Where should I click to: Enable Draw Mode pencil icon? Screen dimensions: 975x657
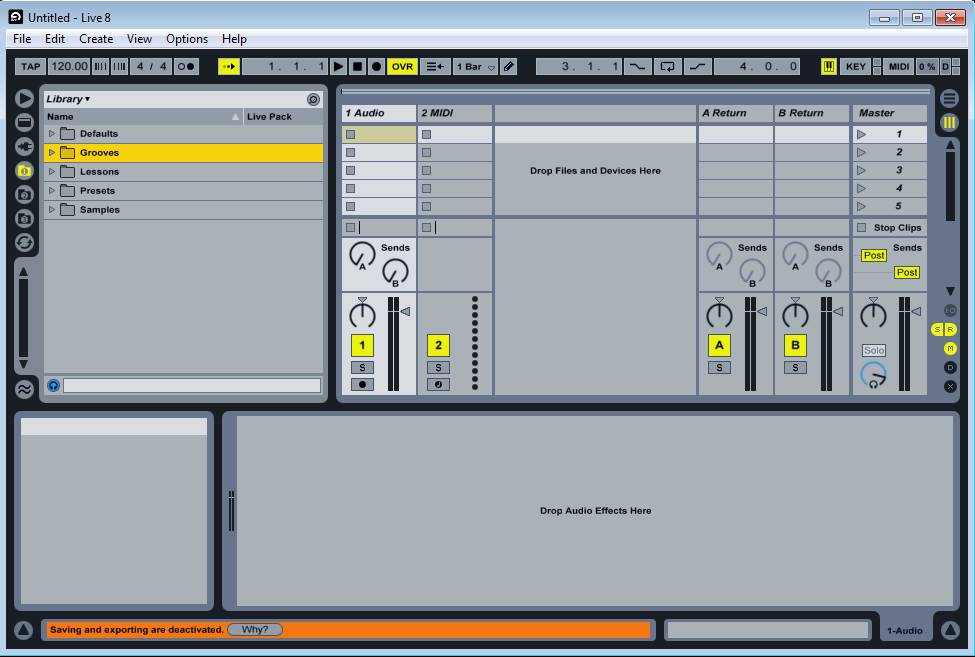[509, 67]
